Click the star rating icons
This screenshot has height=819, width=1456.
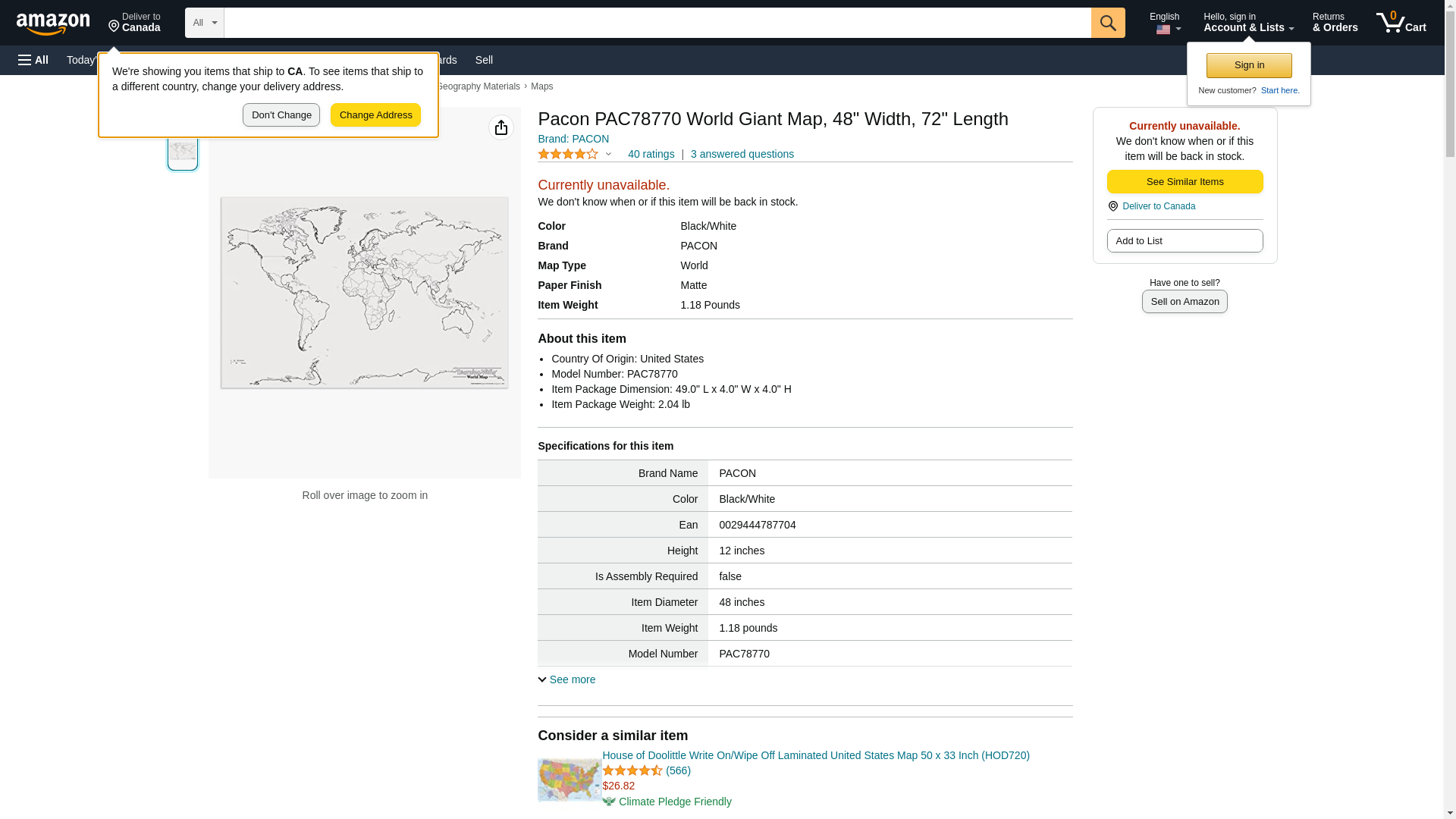click(568, 154)
